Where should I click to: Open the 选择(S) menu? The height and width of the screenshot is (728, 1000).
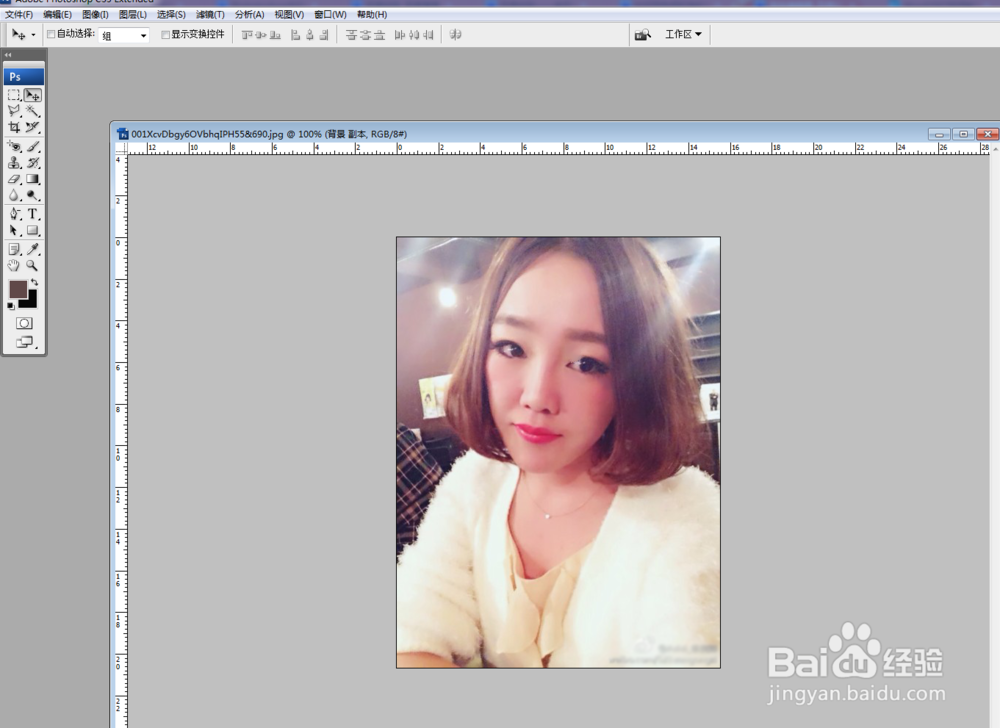pos(171,14)
